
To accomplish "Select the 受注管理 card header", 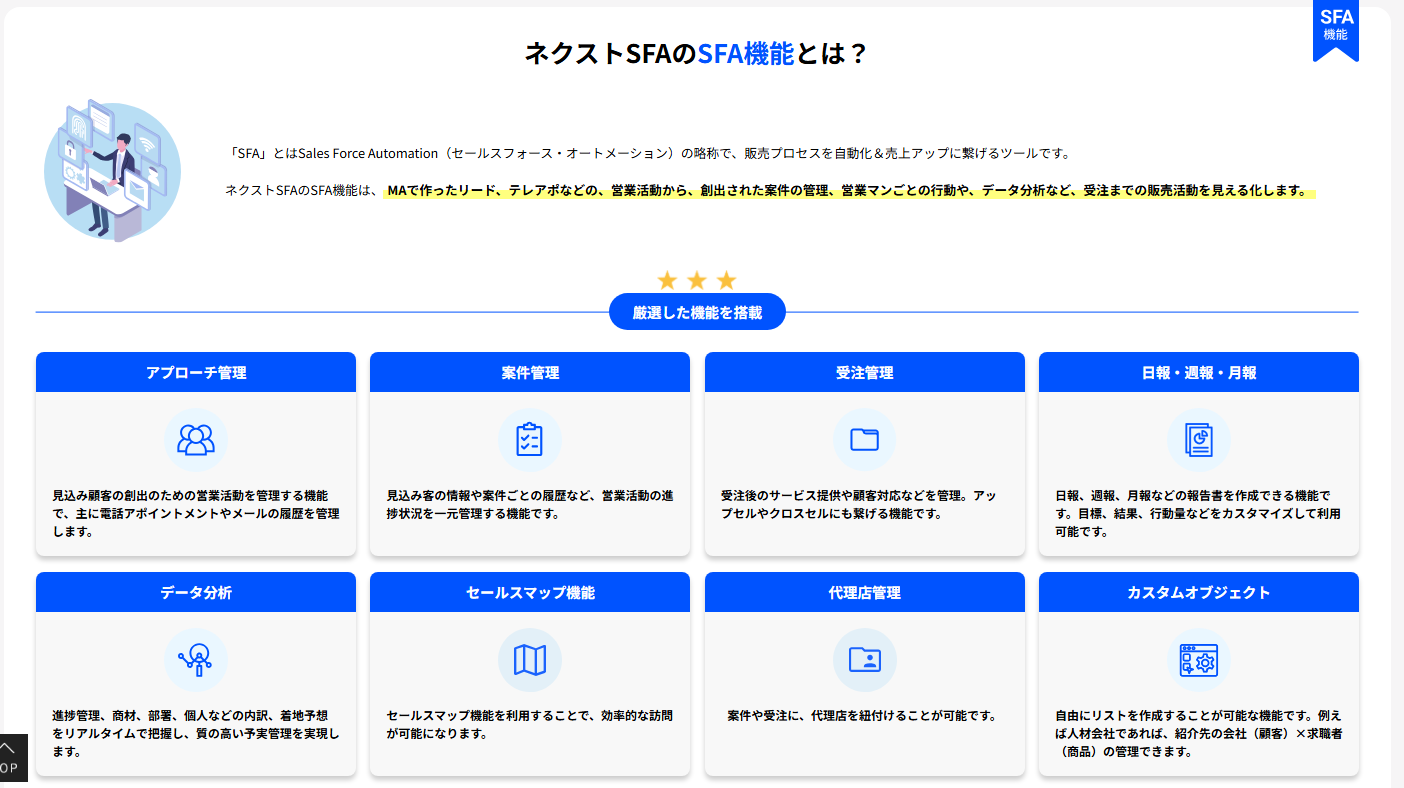I will point(864,373).
